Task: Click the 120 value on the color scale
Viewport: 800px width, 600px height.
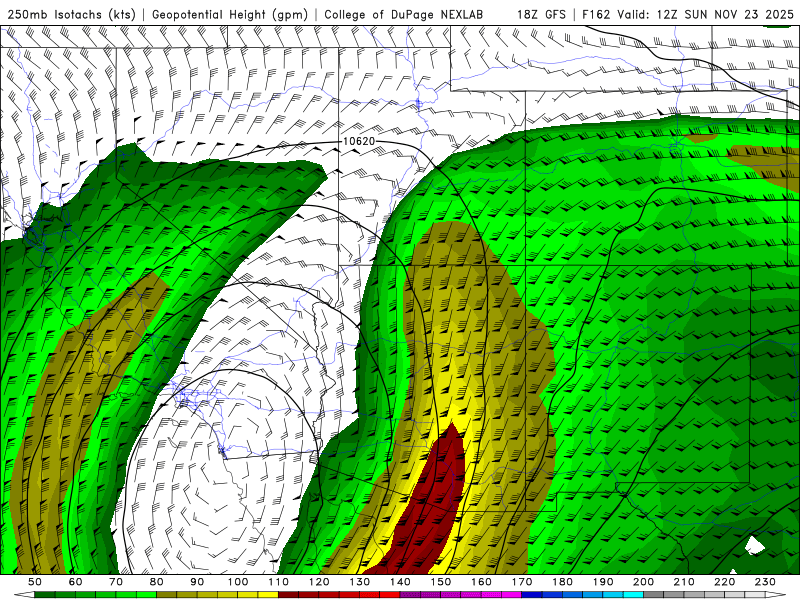Action: tap(319, 582)
